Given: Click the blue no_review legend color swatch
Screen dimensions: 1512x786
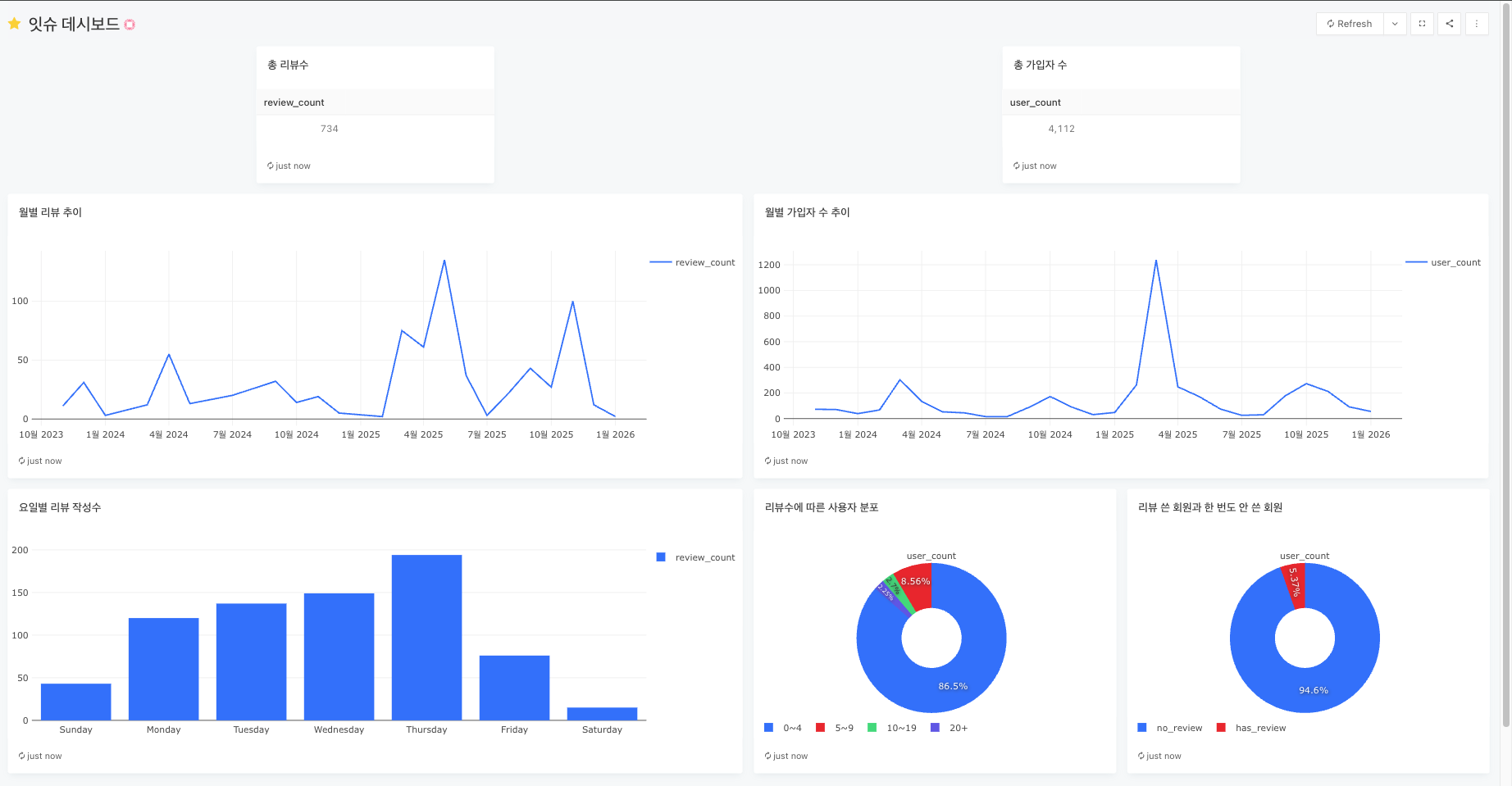Looking at the screenshot, I should [1142, 728].
